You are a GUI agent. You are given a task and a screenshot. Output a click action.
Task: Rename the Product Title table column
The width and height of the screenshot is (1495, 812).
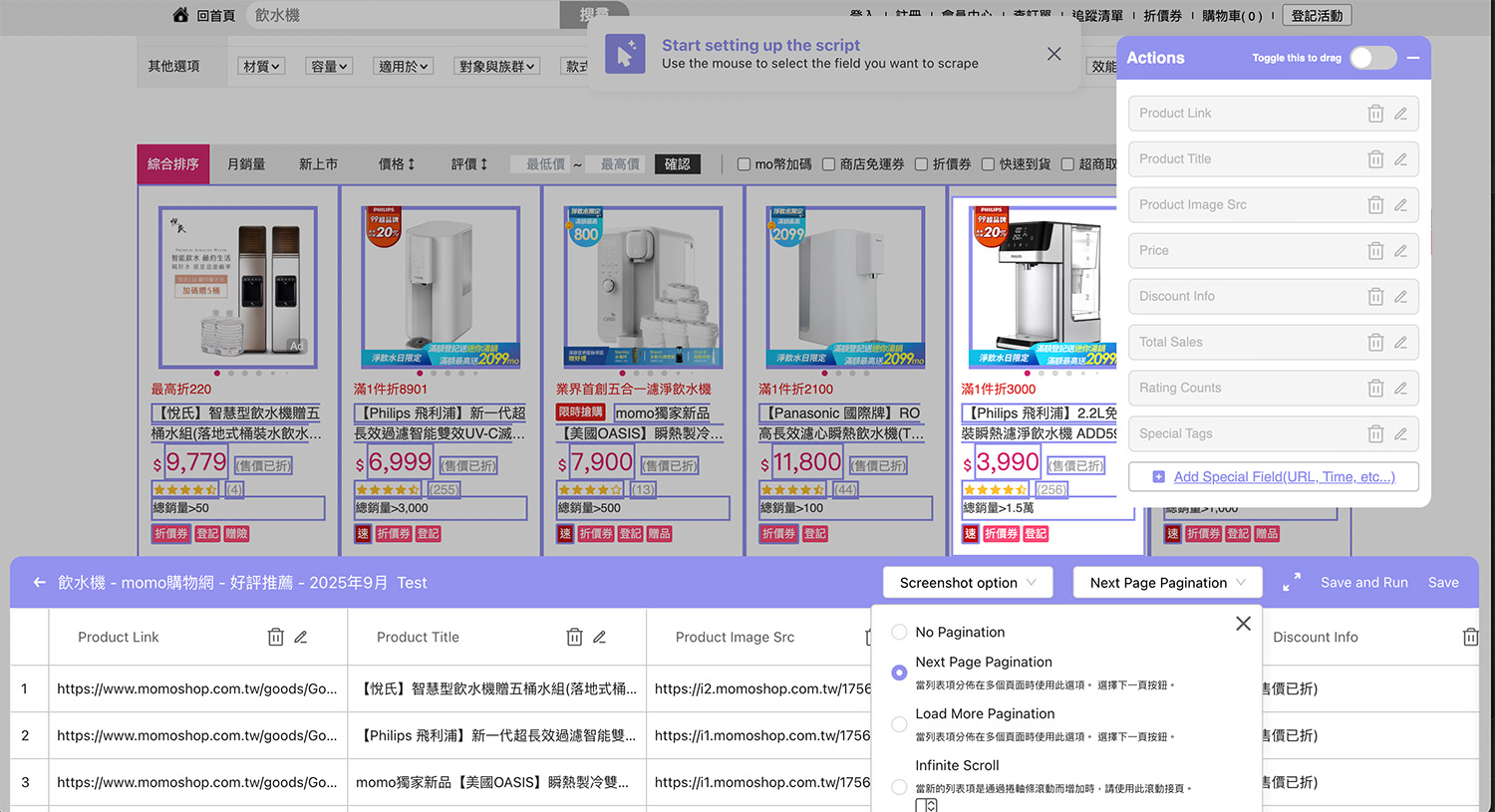tap(599, 638)
